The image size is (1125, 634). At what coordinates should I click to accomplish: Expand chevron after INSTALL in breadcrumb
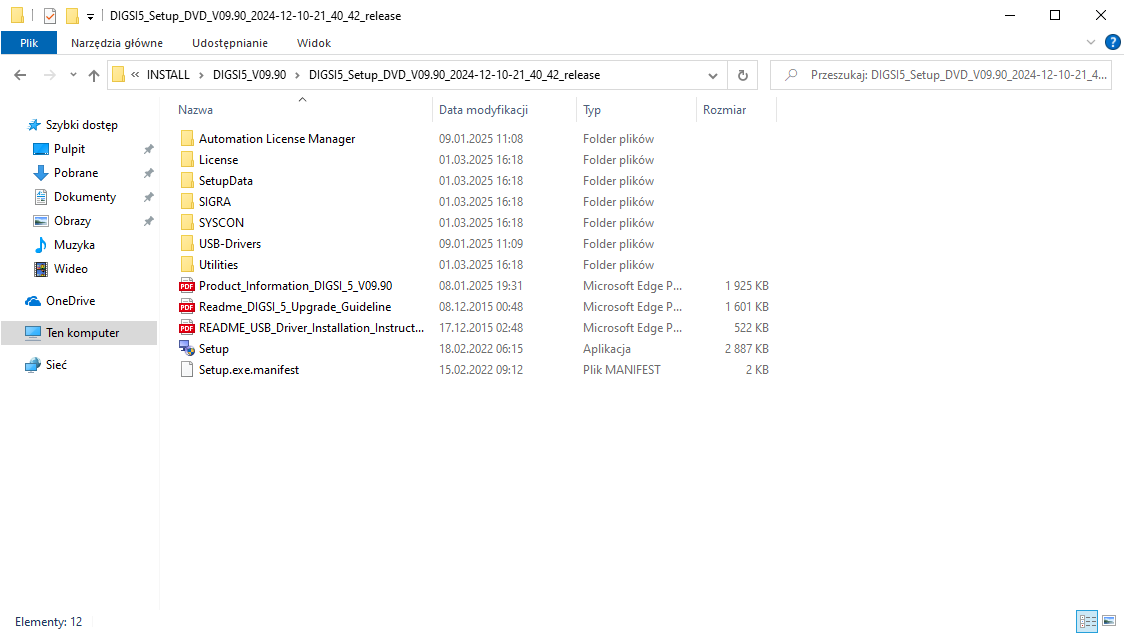pos(201,75)
